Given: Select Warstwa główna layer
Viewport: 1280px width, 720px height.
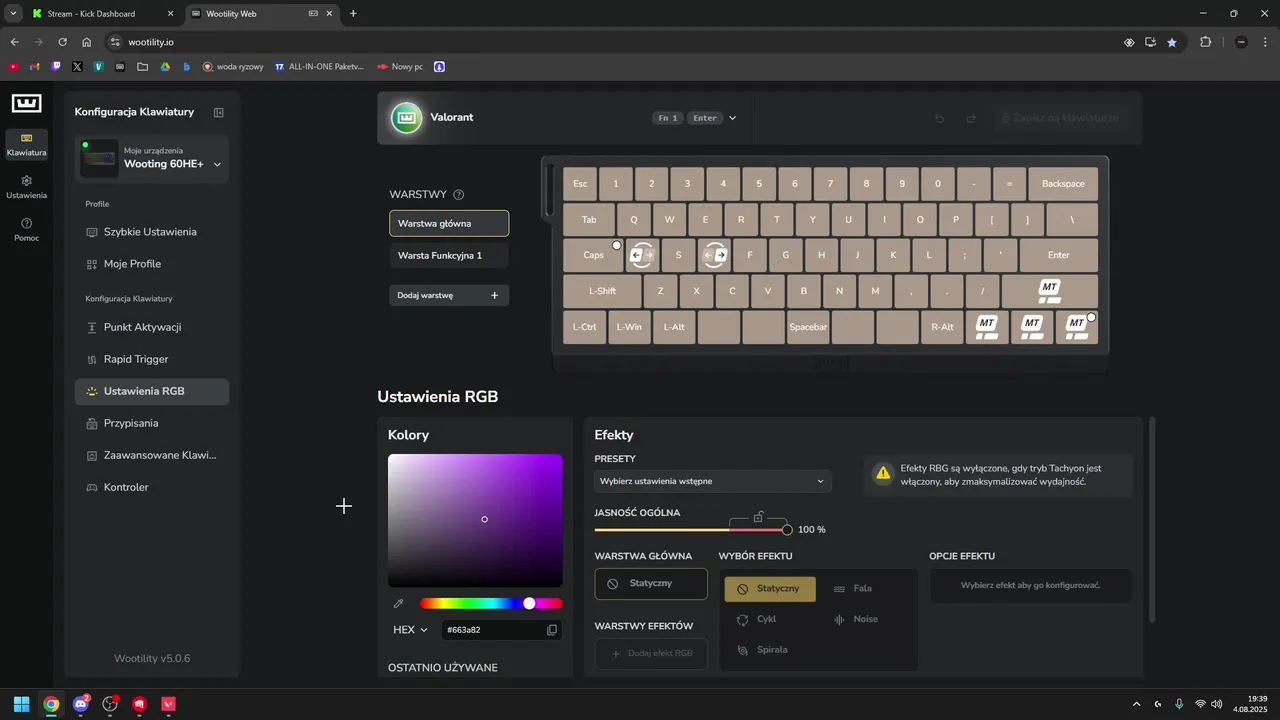Looking at the screenshot, I should 449,223.
